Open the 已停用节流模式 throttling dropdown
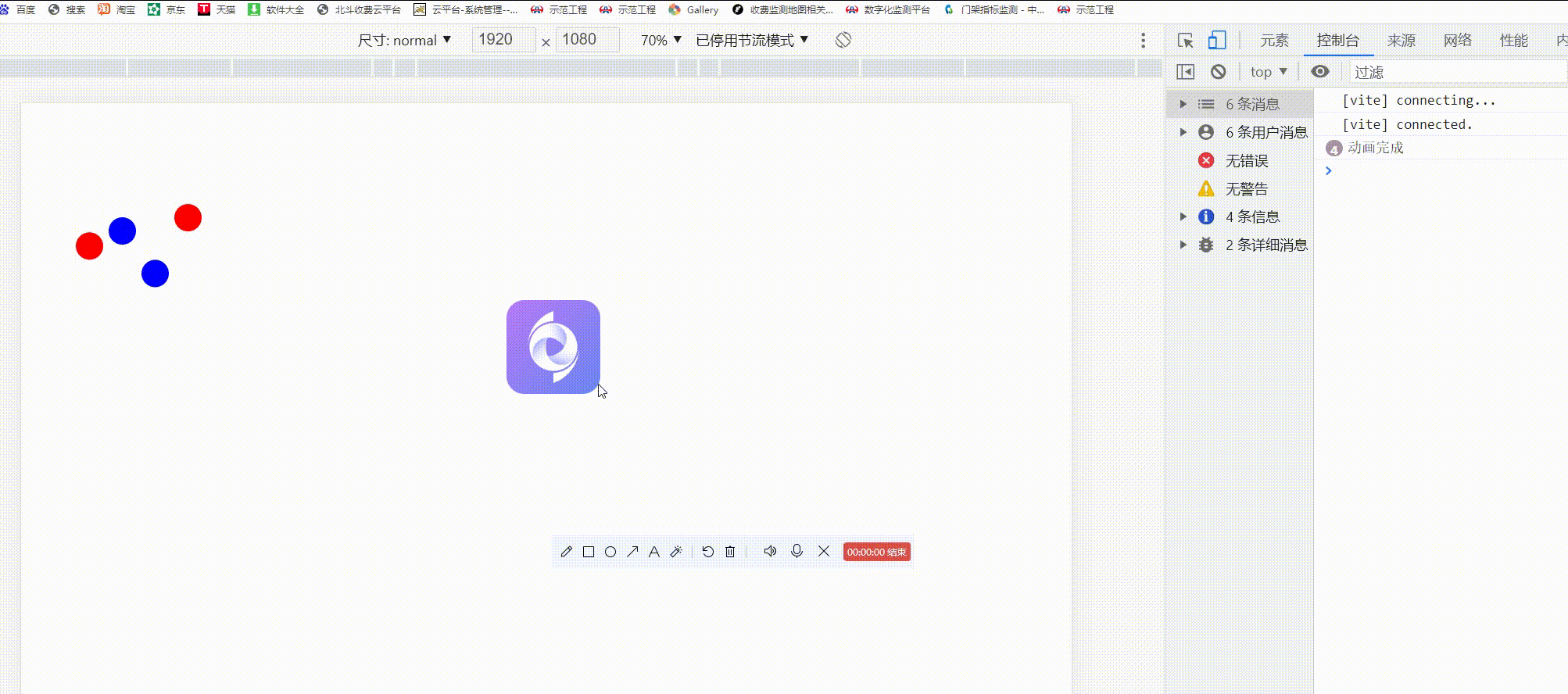Screen dimensions: 1568x694 click(752, 40)
